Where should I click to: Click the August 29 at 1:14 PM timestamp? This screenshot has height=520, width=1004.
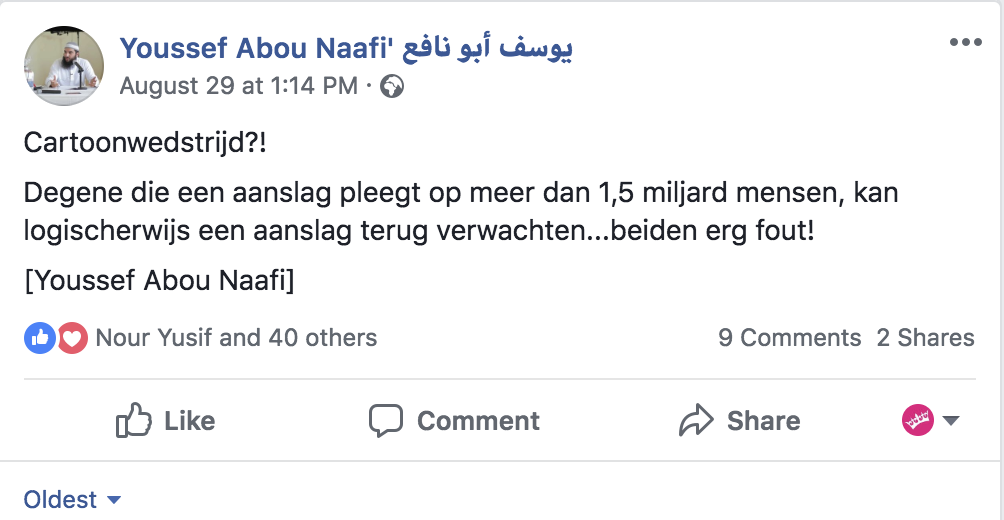point(238,87)
